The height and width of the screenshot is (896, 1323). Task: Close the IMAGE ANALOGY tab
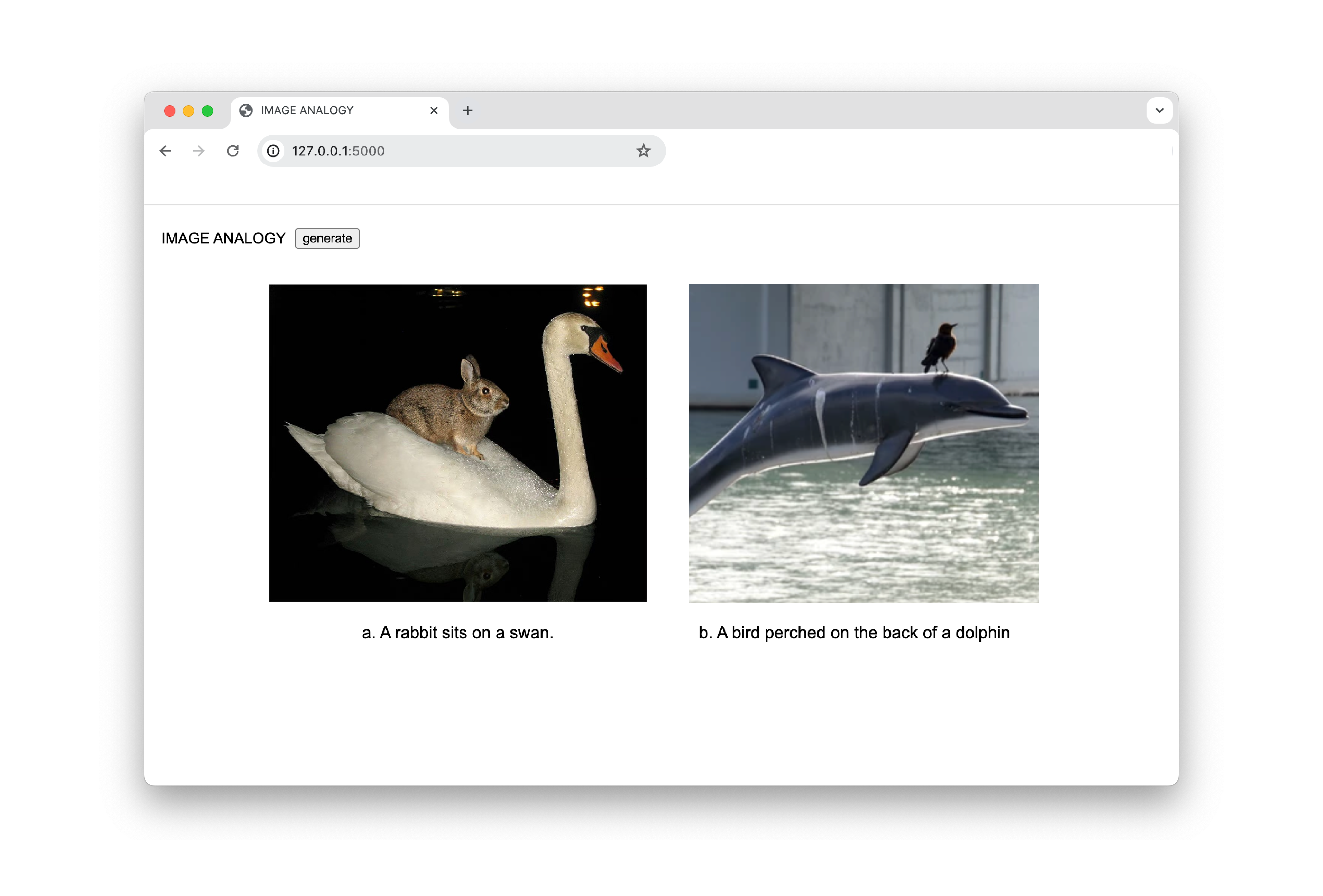click(x=434, y=110)
